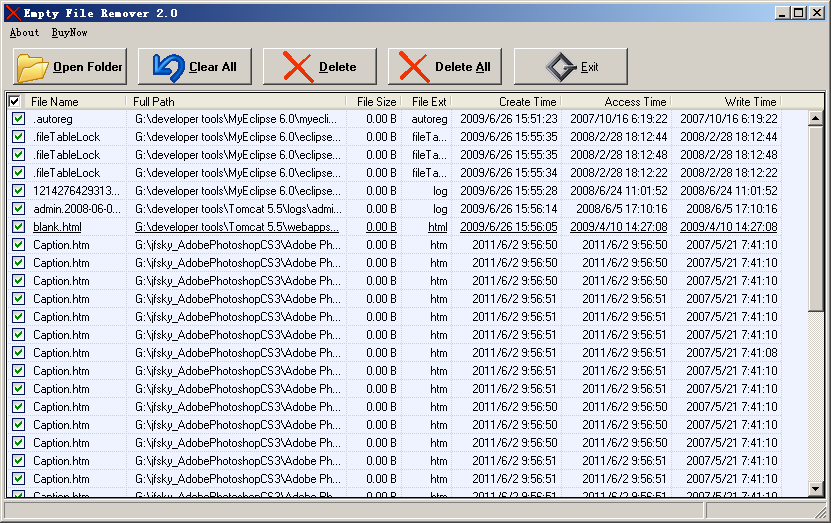831x523 pixels.
Task: Click the Open Folder button label
Action: [x=87, y=67]
